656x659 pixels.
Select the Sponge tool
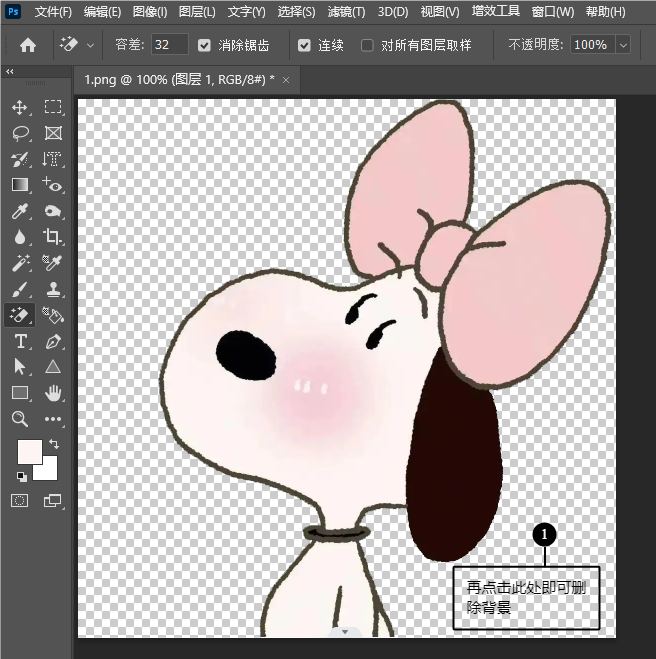pyautogui.click(x=53, y=211)
